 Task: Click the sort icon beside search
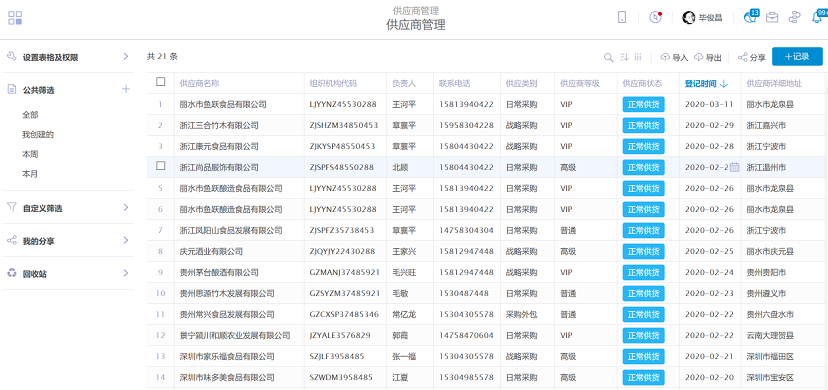point(624,57)
